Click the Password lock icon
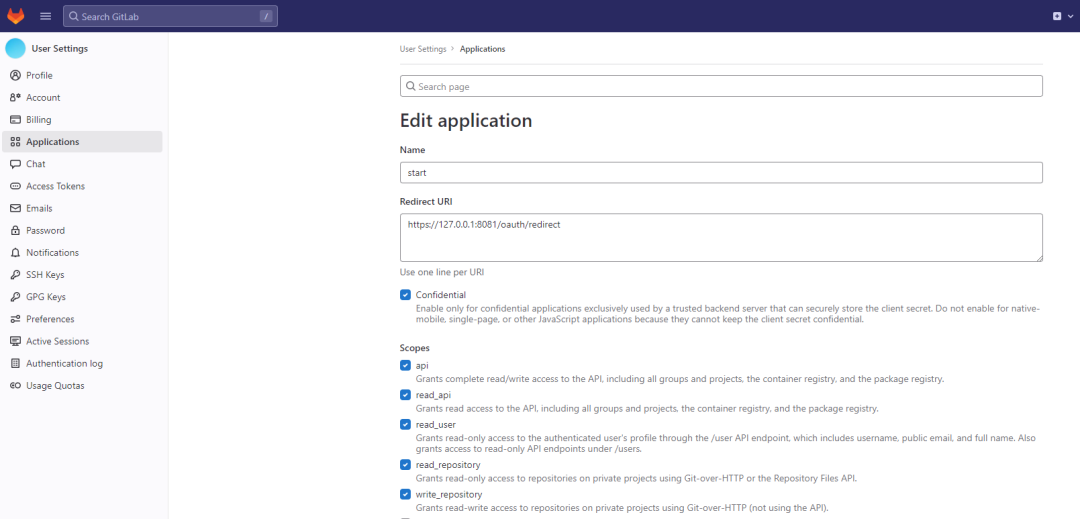This screenshot has height=519, width=1080. pyautogui.click(x=15, y=231)
